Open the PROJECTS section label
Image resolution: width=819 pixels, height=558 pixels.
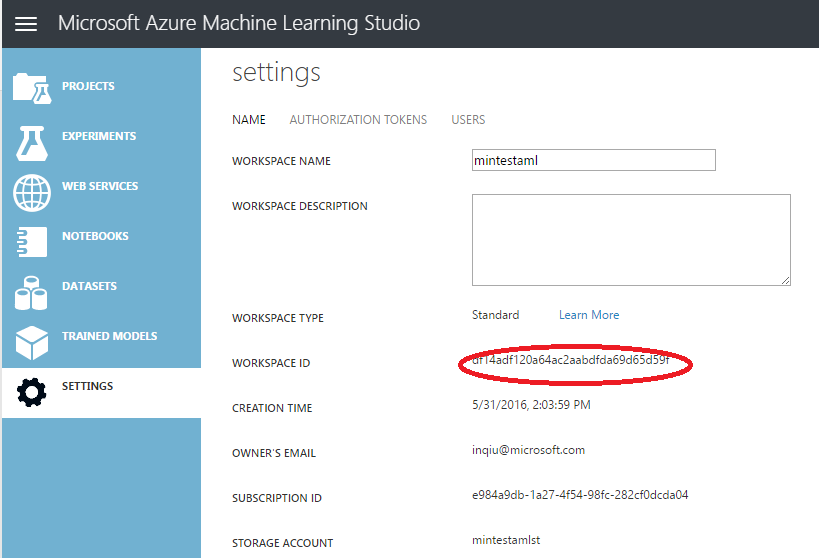(88, 86)
